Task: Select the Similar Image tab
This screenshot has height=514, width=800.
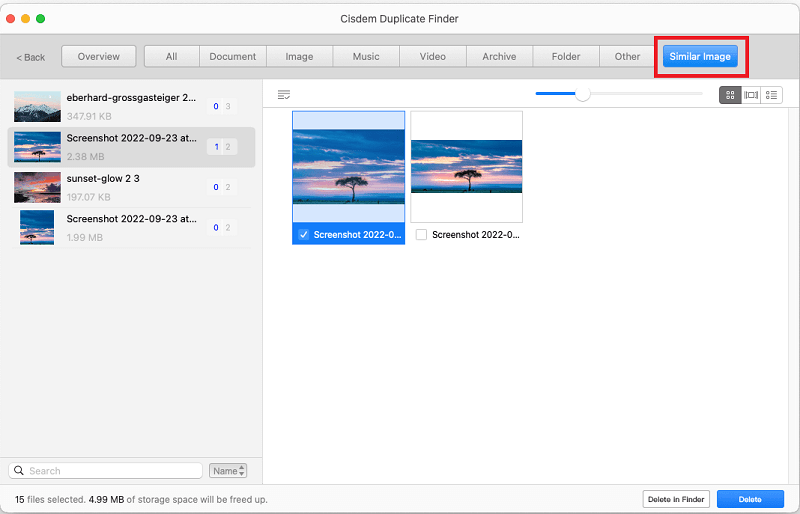Action: click(700, 57)
